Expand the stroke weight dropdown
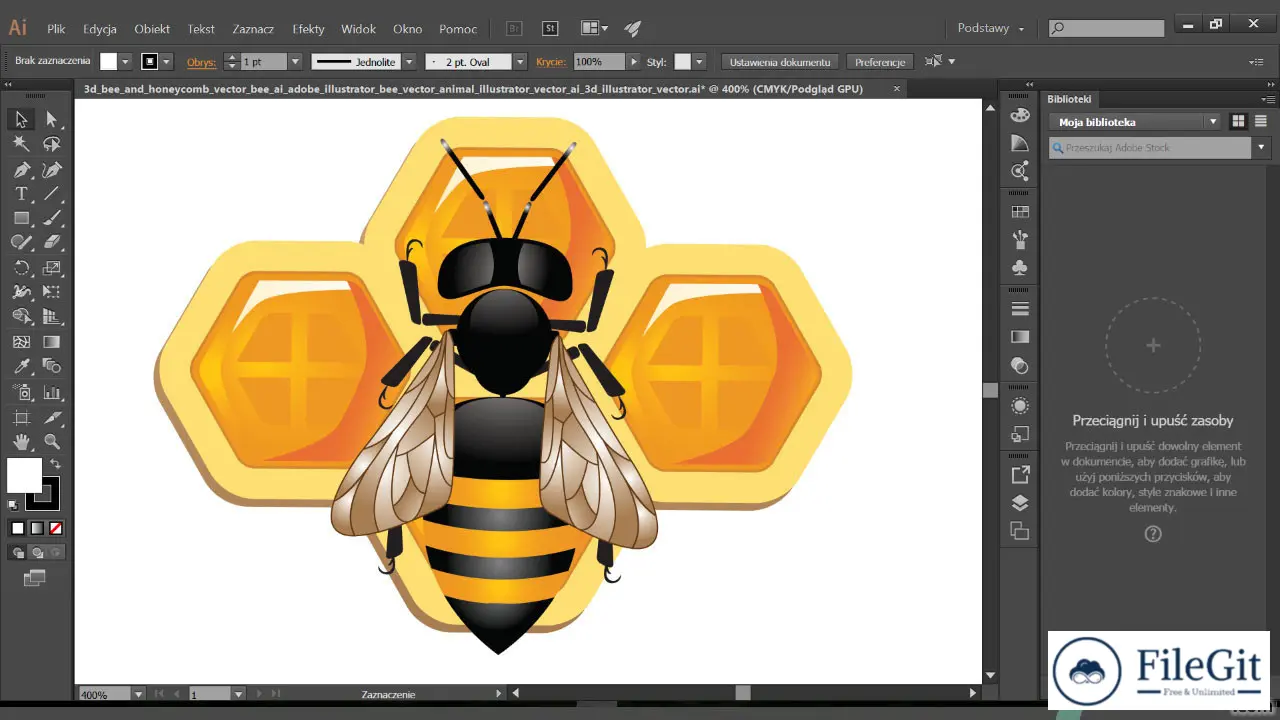The image size is (1280, 720). point(295,62)
